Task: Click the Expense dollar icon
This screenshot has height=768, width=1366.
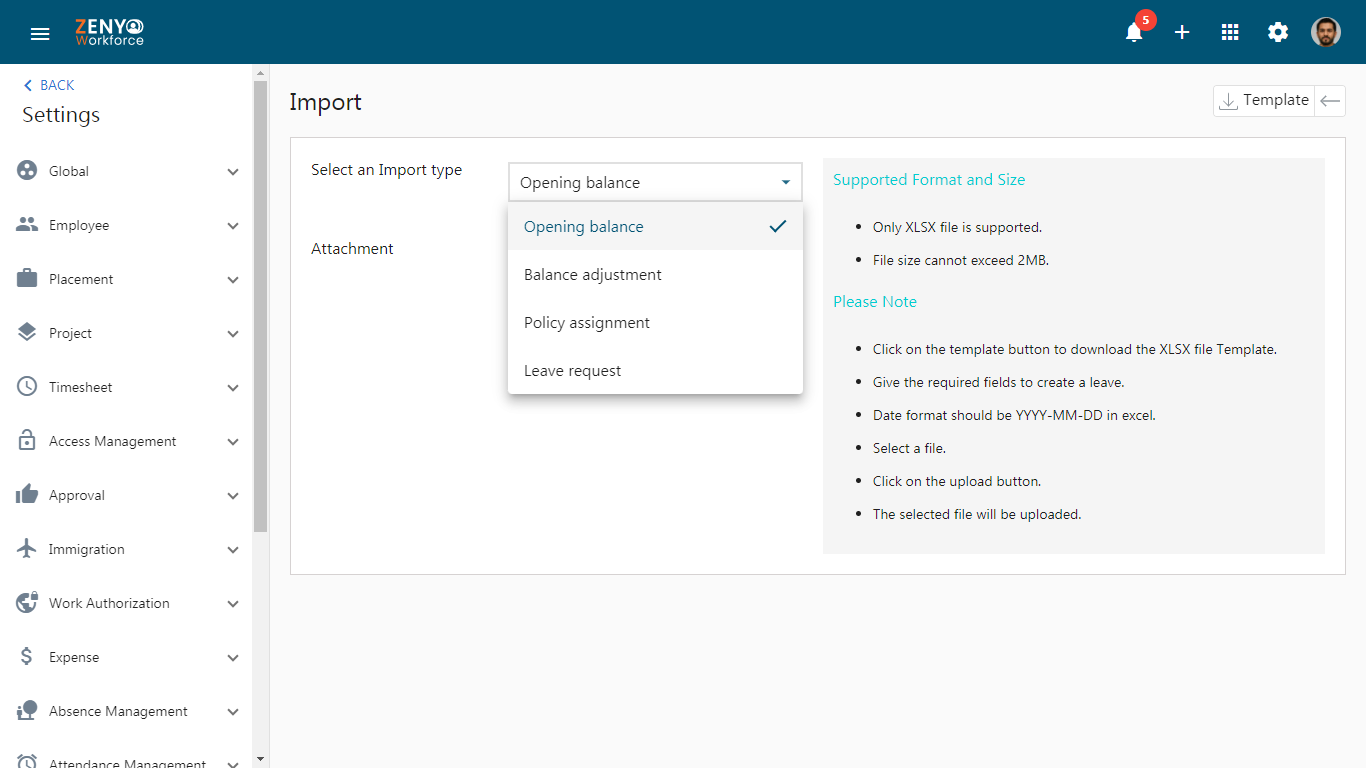Action: click(27, 657)
